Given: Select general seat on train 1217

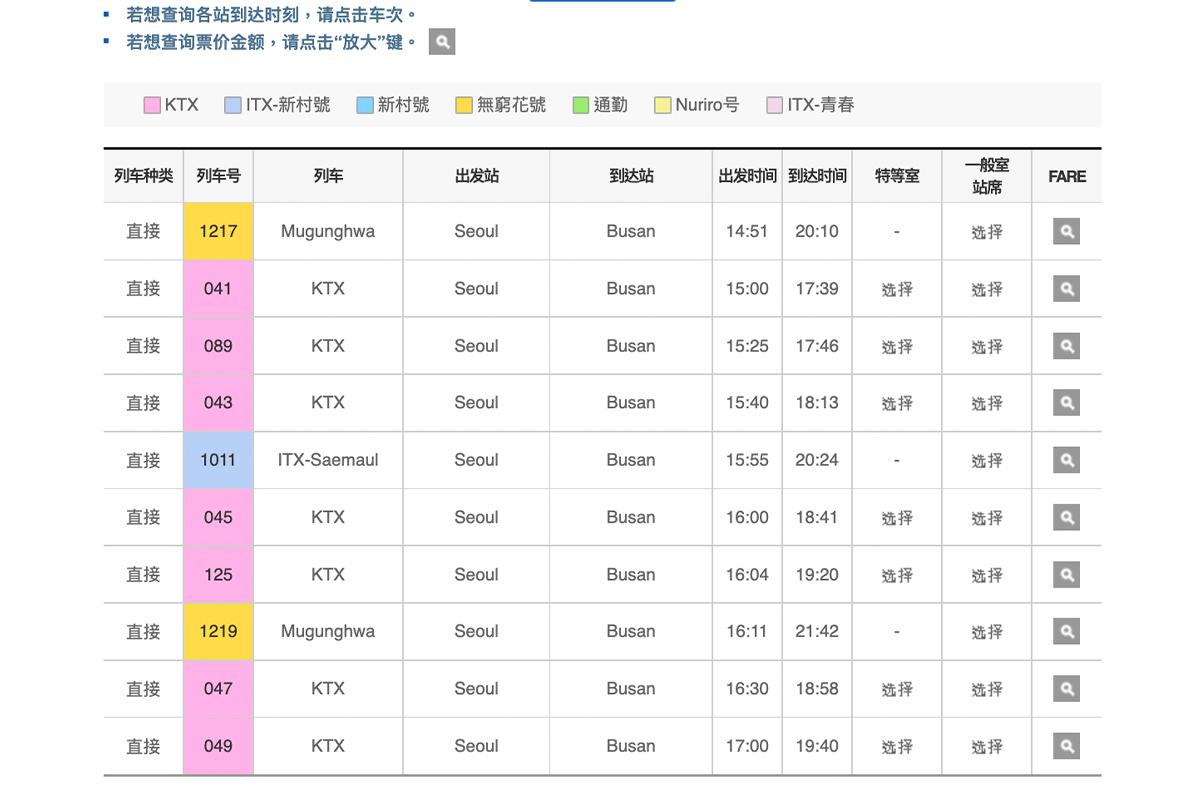Looking at the screenshot, I should point(987,232).
